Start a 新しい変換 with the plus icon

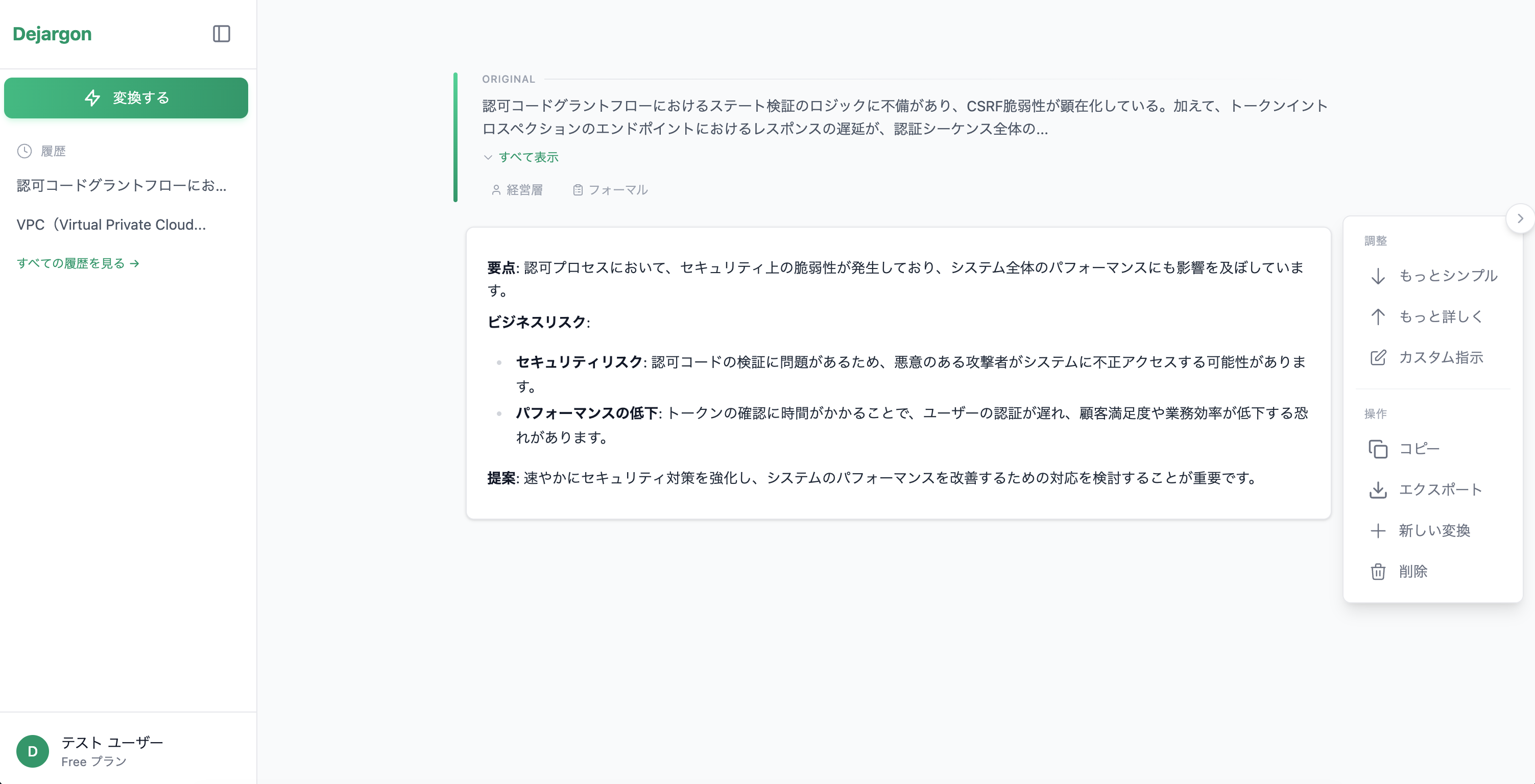(1378, 530)
